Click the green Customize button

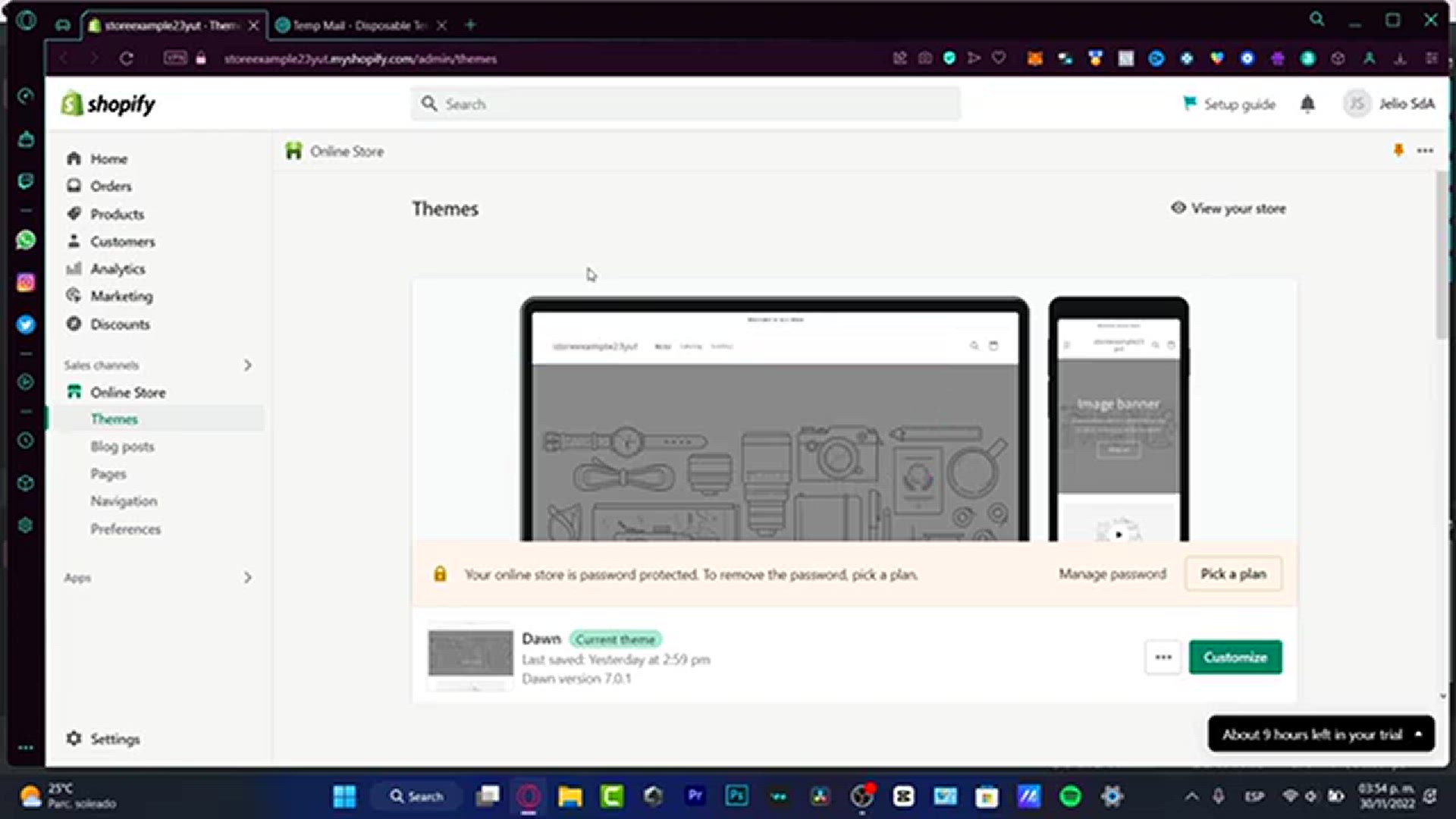1235,657
